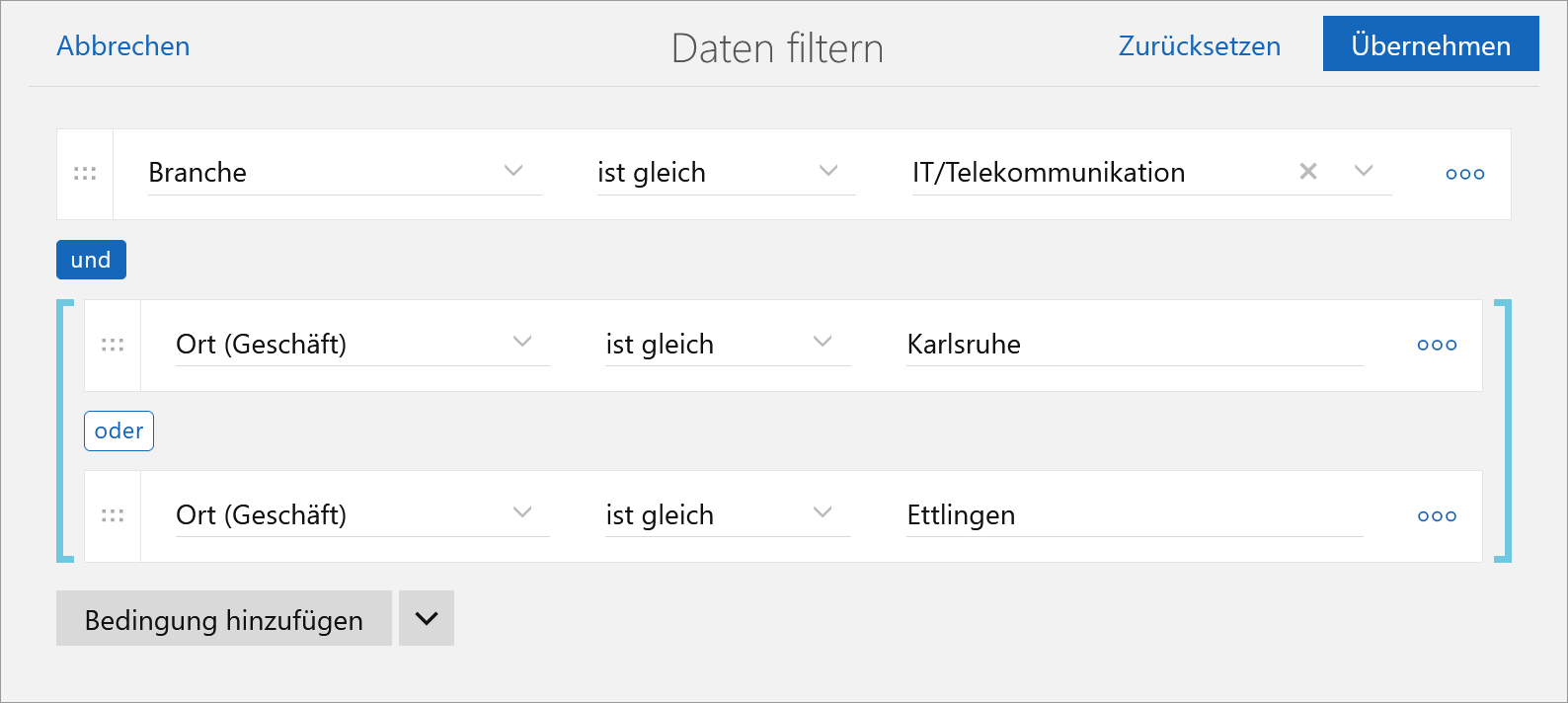1568x703 pixels.
Task: Open more options for the Karlsruhe condition
Action: coord(1437,345)
